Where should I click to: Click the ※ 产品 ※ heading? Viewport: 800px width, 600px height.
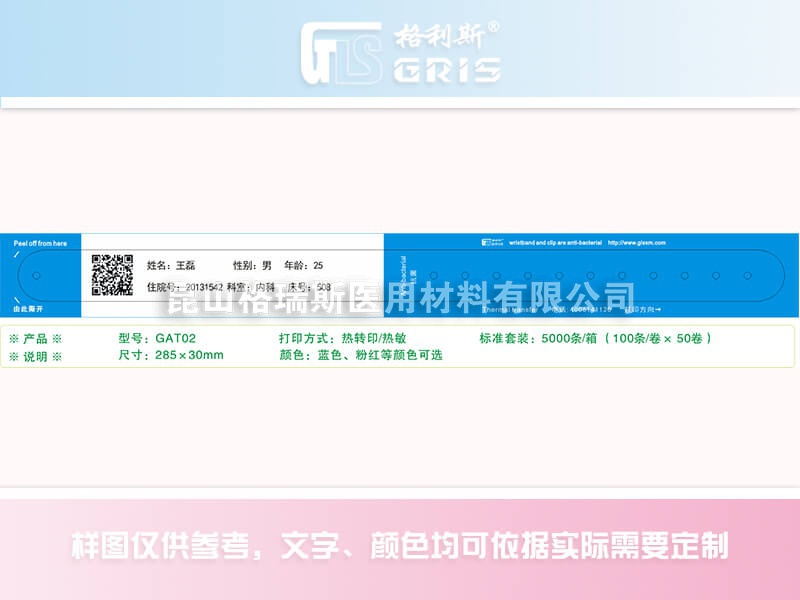(x=35, y=339)
